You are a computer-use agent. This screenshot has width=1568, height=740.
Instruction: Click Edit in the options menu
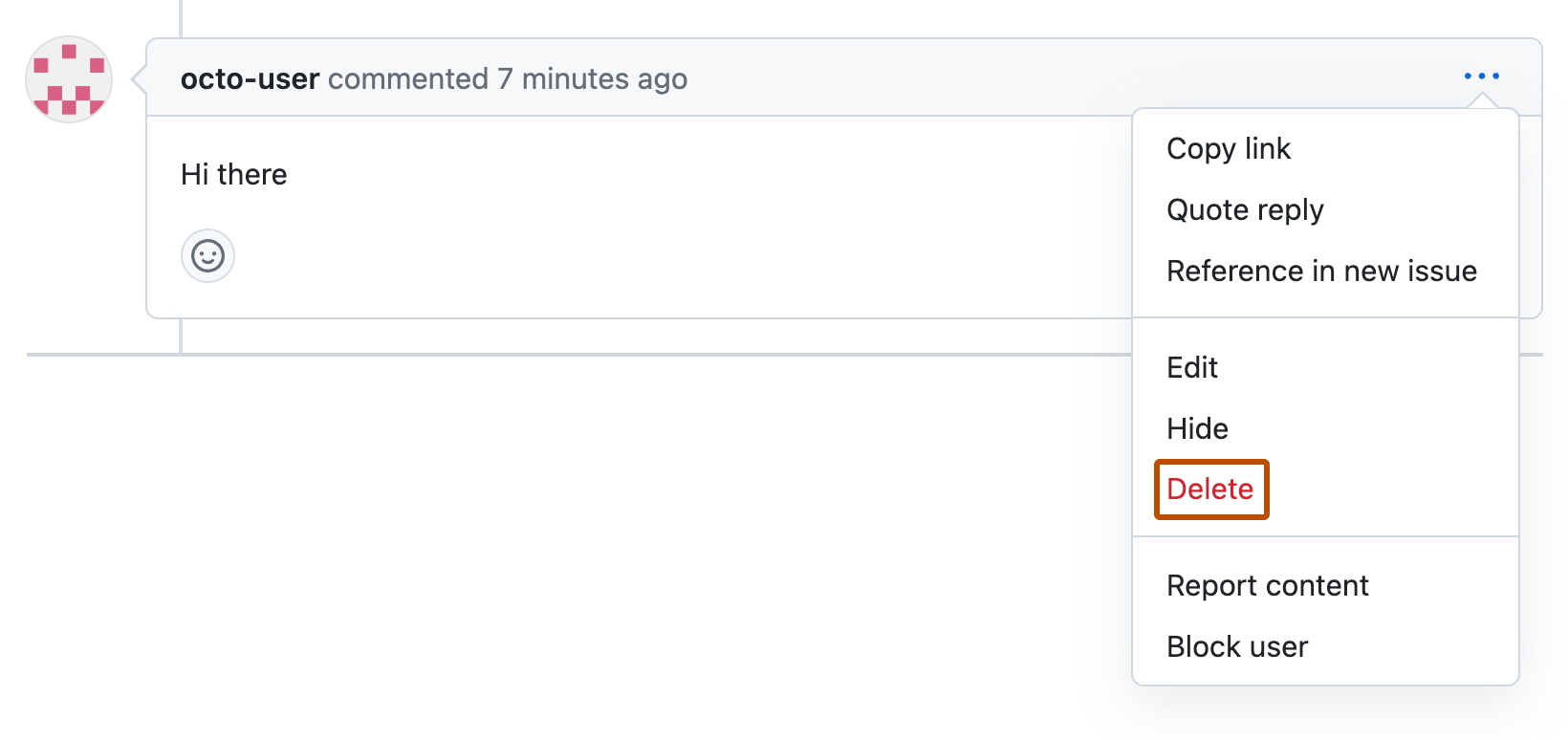pyautogui.click(x=1191, y=367)
